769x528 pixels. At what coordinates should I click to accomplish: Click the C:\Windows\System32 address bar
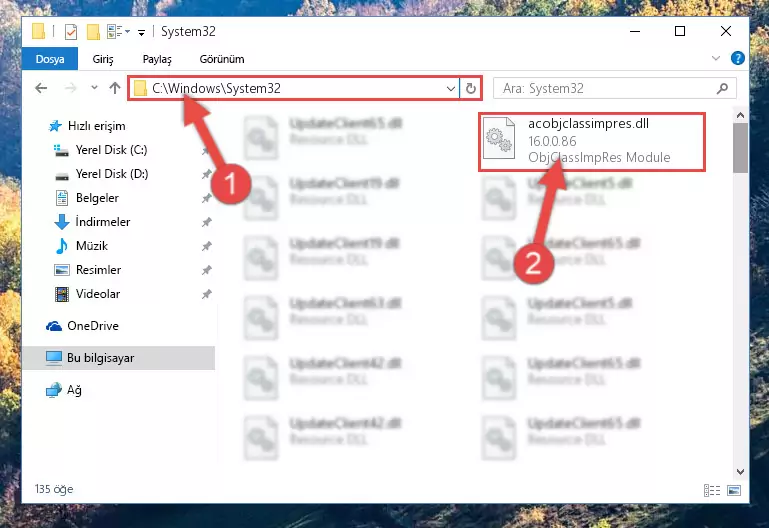(294, 88)
